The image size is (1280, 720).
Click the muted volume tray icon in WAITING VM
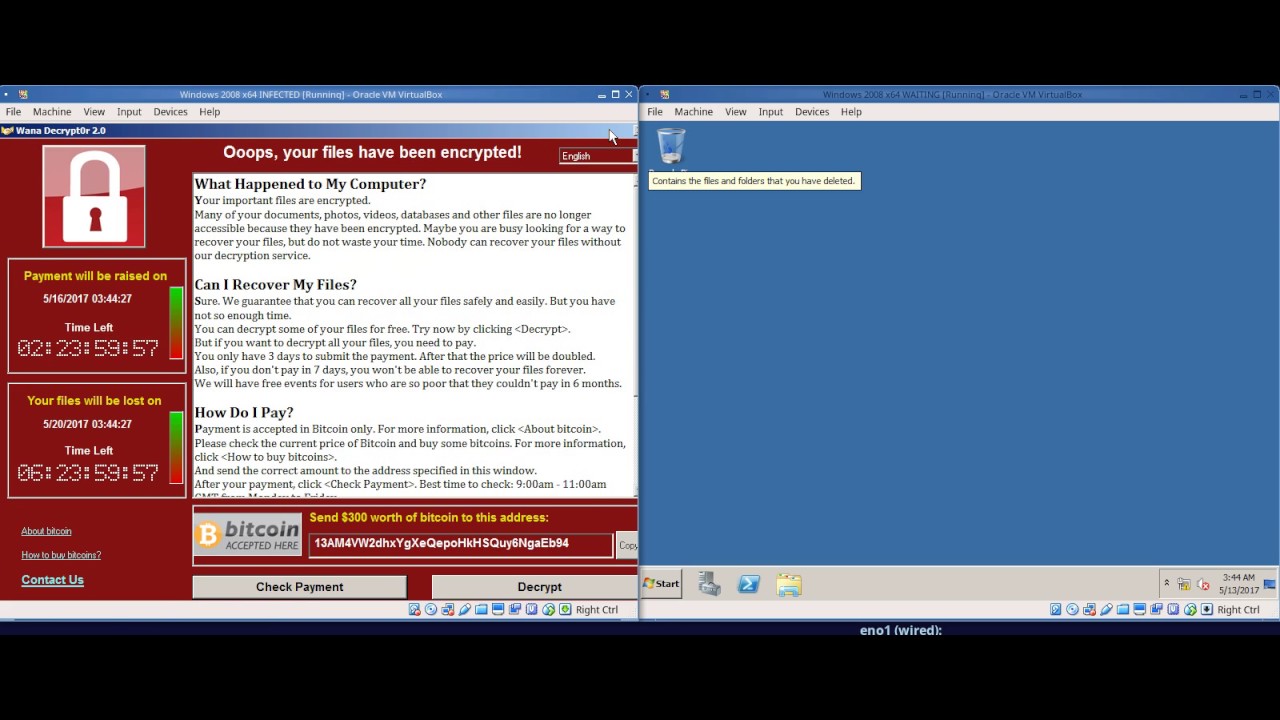(1203, 584)
